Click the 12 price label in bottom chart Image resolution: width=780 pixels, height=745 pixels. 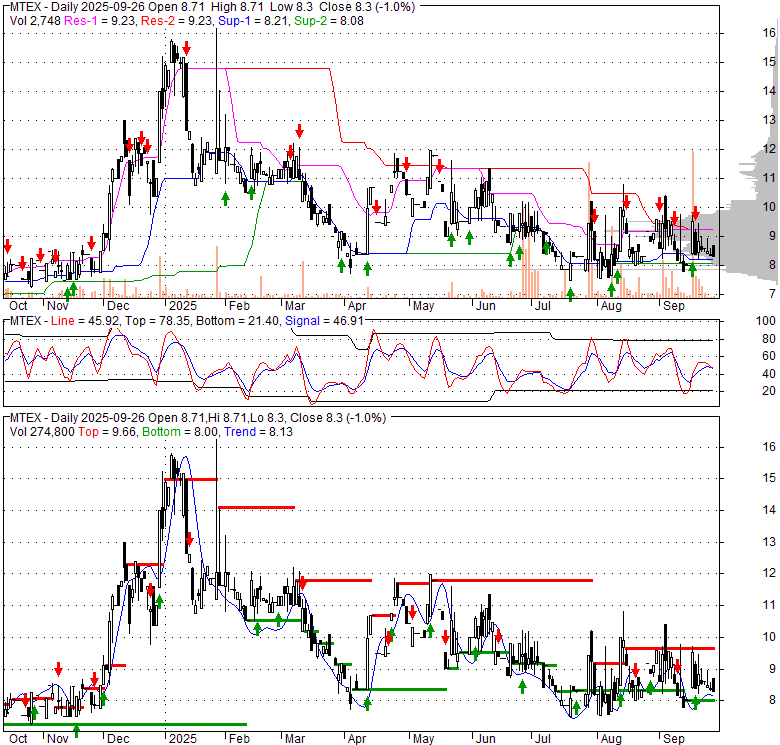(x=769, y=573)
